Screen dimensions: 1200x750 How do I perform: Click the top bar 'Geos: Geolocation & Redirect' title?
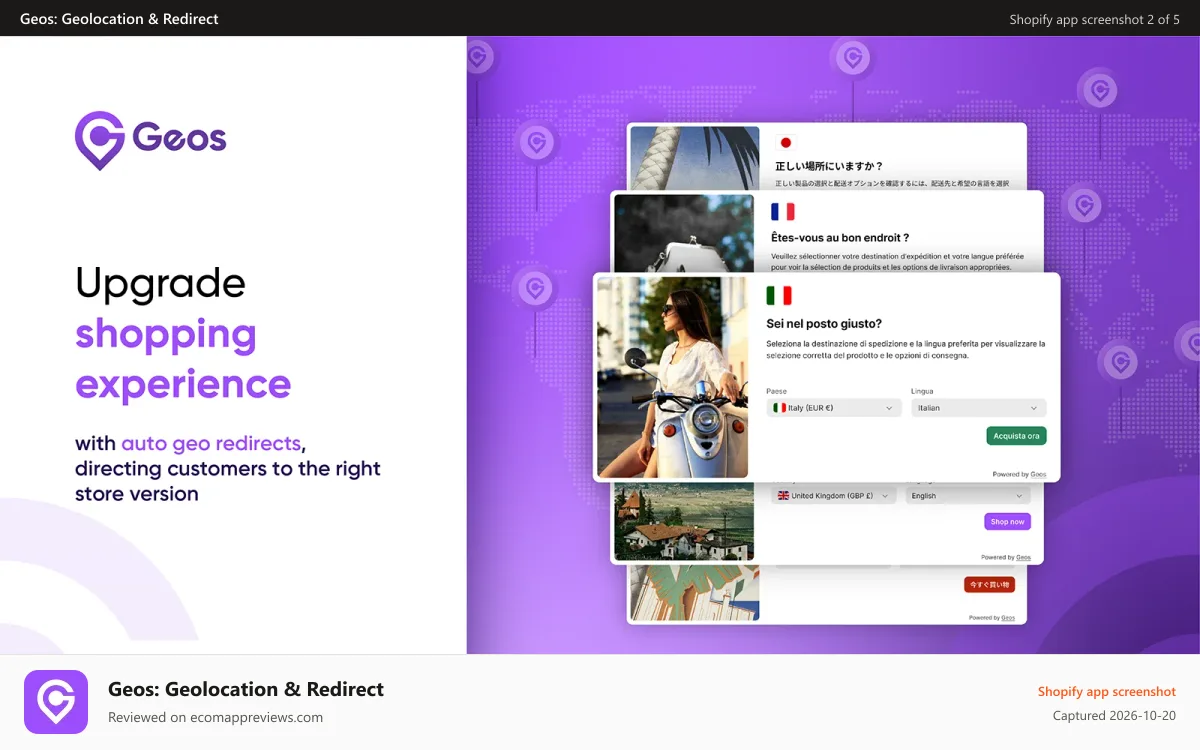pos(119,19)
